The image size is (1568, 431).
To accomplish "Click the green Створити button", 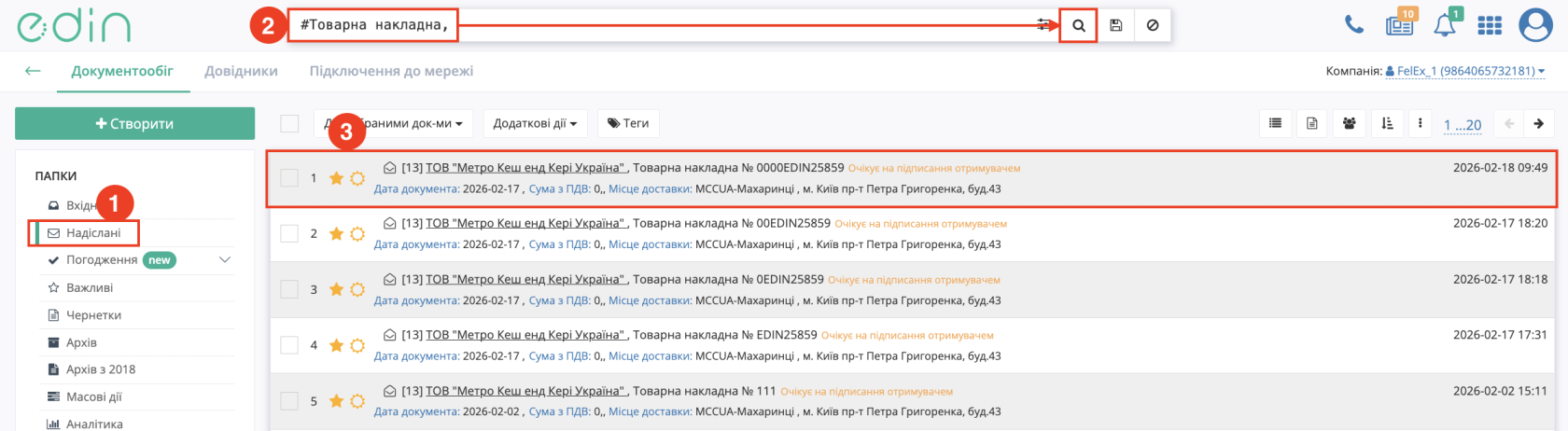I will [x=134, y=123].
